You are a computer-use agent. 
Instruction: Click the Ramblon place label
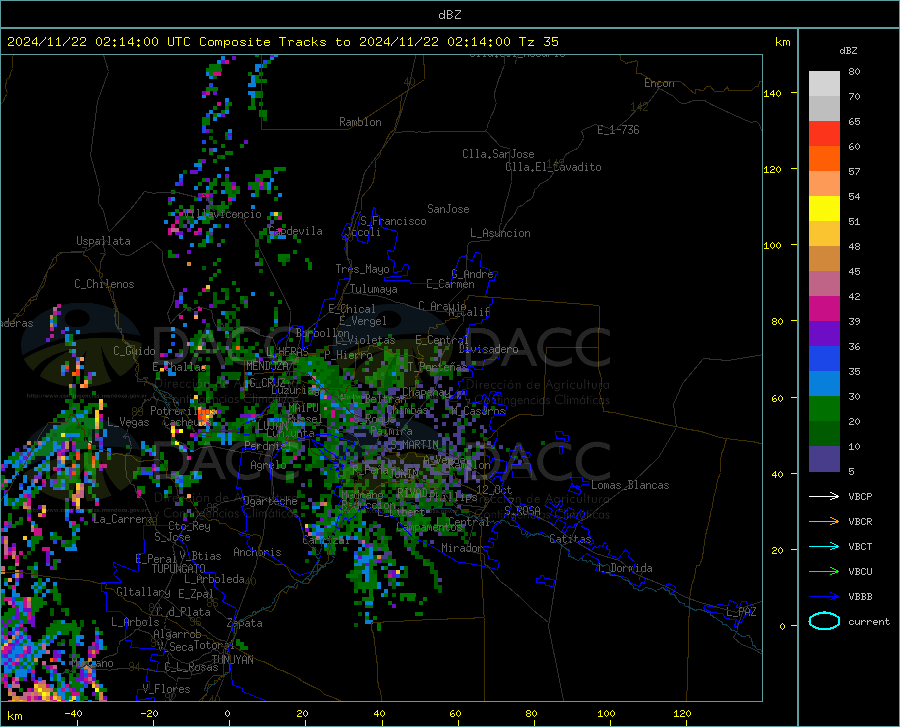(x=360, y=122)
